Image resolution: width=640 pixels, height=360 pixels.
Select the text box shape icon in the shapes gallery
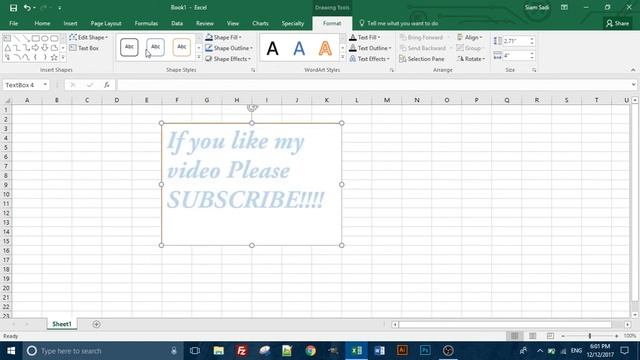pyautogui.click(x=7, y=38)
